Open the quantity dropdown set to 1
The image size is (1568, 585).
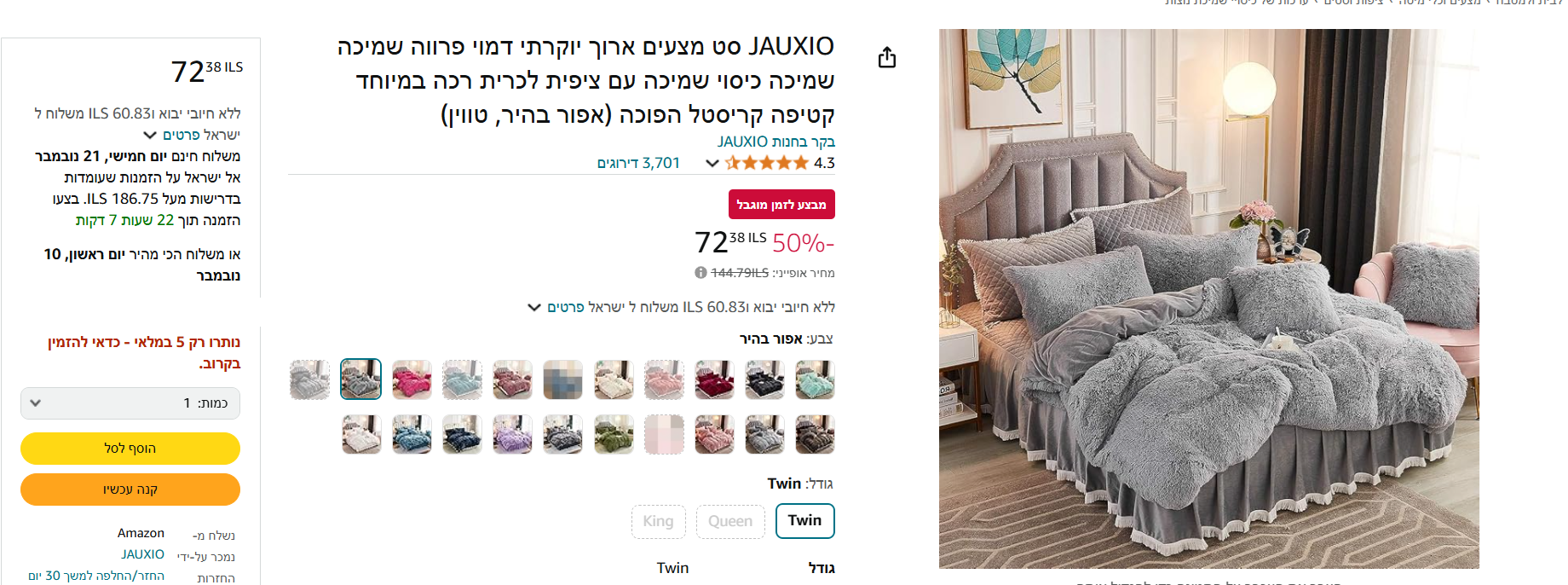130,403
